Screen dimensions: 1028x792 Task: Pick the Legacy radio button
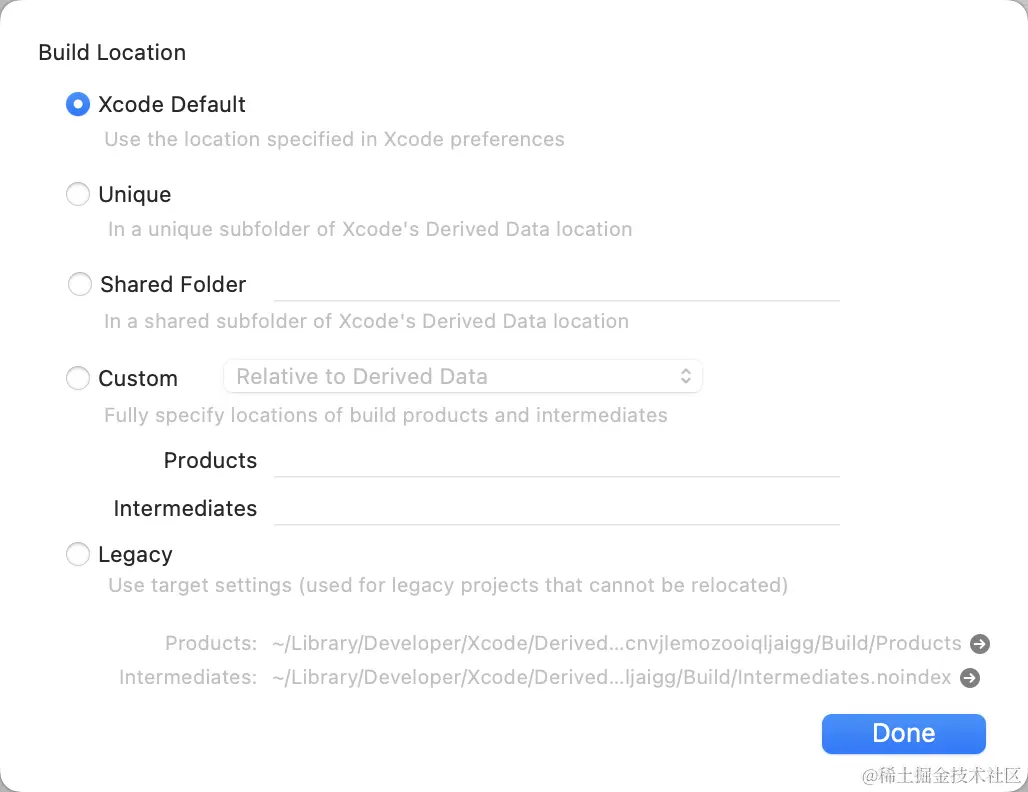pyautogui.click(x=78, y=554)
